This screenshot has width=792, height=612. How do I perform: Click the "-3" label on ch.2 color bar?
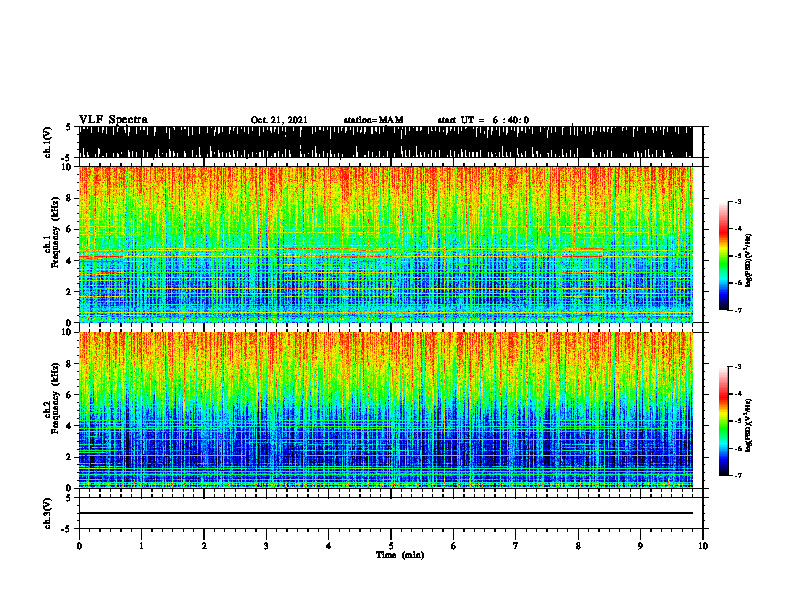pos(738,367)
